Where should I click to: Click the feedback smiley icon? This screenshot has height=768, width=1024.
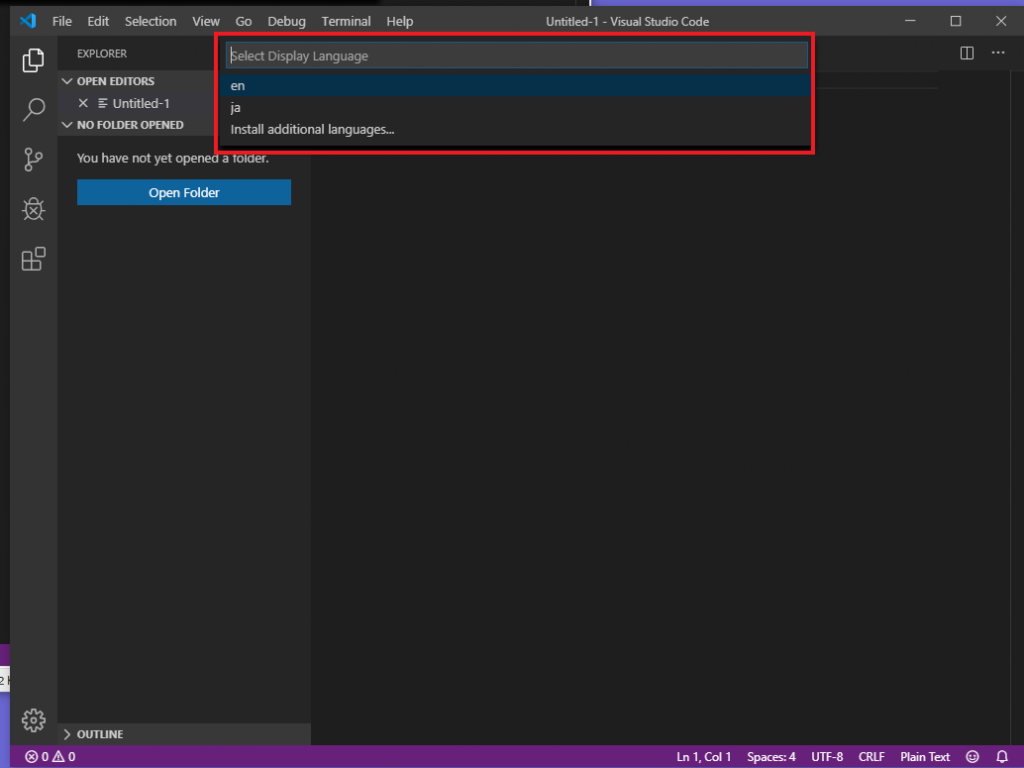pyautogui.click(x=972, y=757)
